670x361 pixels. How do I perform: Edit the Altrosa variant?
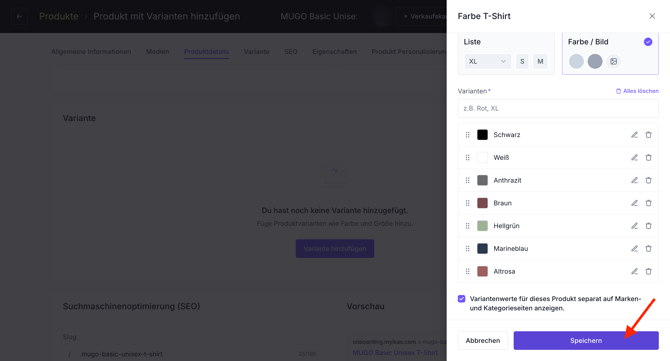pos(634,271)
